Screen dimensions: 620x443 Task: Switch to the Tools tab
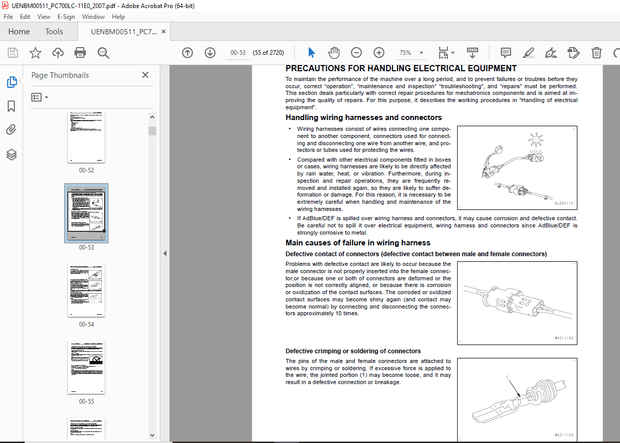[54, 32]
